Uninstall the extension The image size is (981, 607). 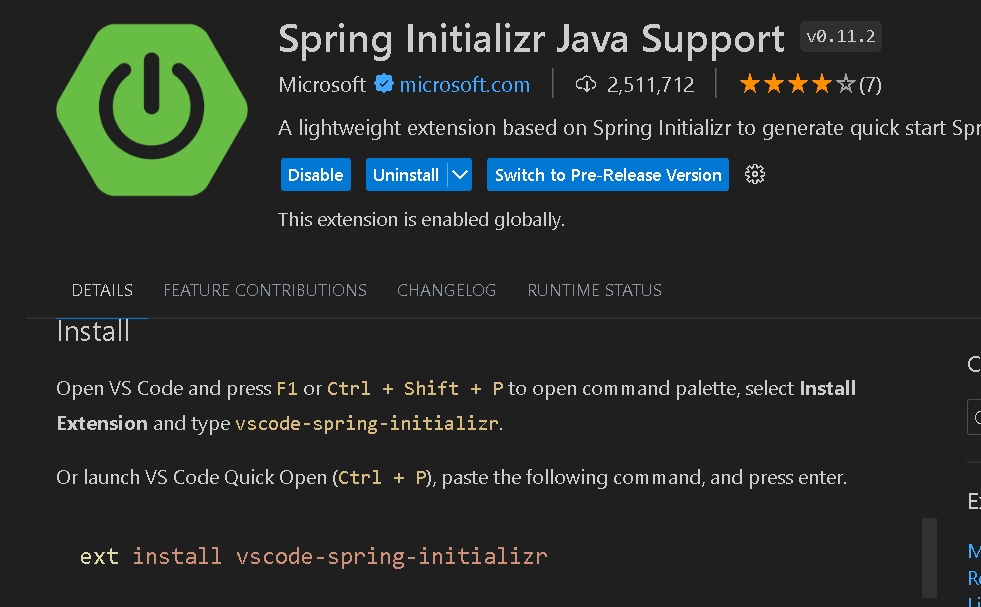pos(406,175)
